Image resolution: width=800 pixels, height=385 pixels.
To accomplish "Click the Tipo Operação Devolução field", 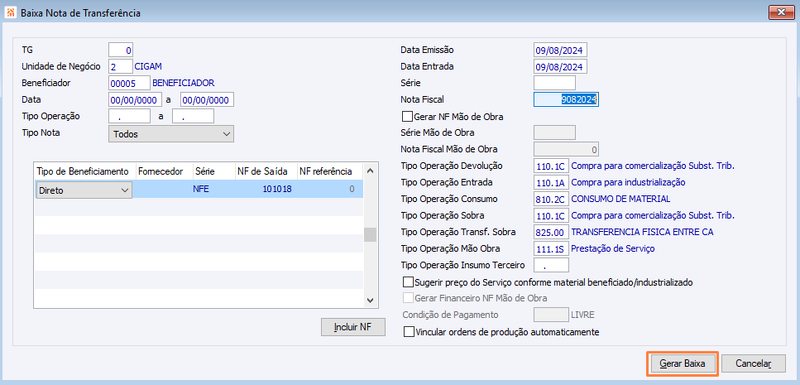I will pyautogui.click(x=551, y=166).
